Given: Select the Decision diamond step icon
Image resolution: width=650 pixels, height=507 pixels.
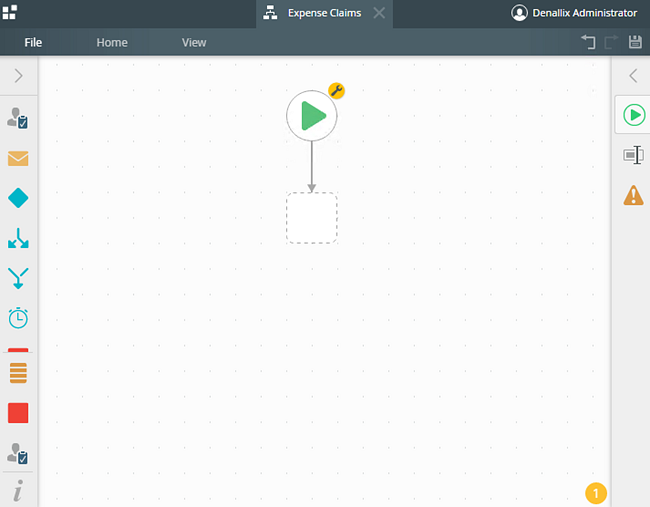Looking at the screenshot, I should pos(18,198).
